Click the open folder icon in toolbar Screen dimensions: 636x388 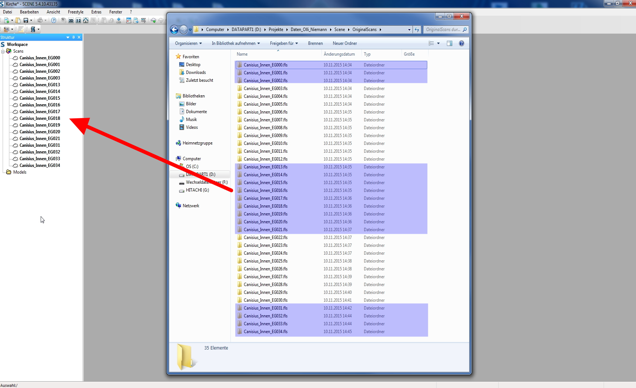click(18, 20)
